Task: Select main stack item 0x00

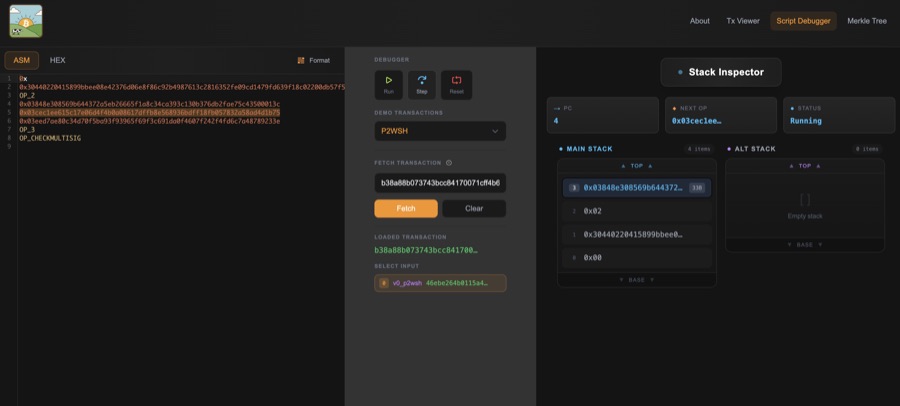Action: point(637,258)
